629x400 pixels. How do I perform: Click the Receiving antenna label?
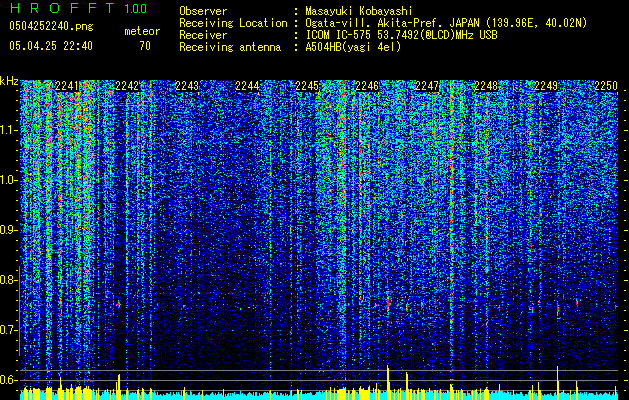(230, 47)
